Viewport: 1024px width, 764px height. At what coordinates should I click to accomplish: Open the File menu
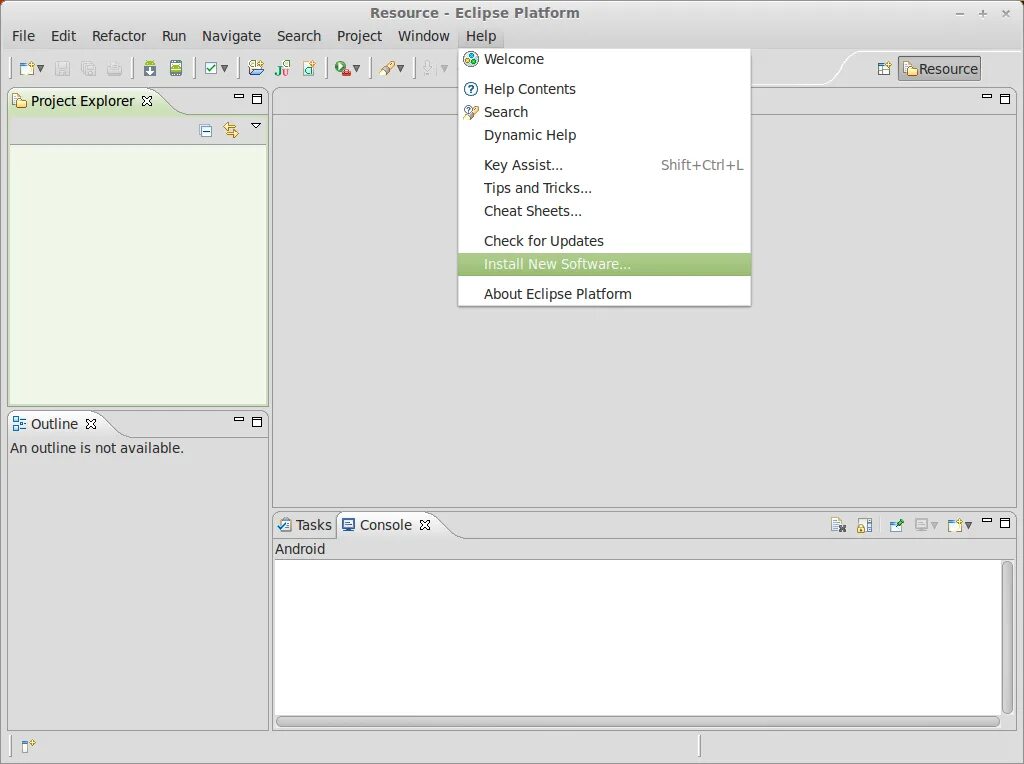click(24, 36)
